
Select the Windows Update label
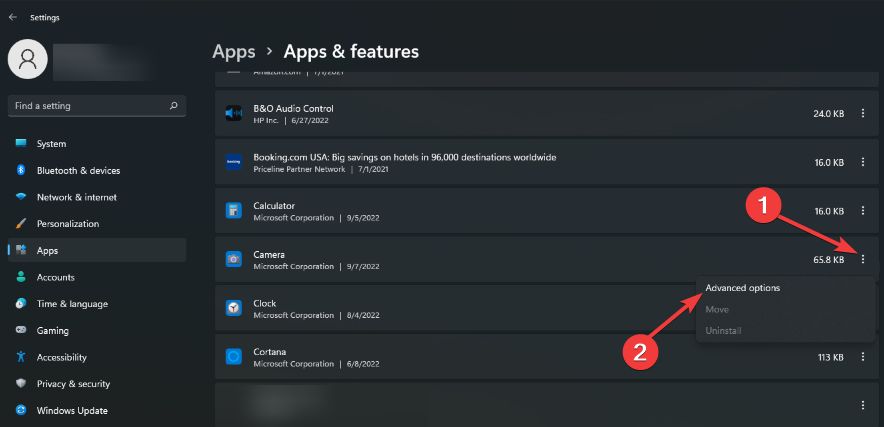[72, 411]
